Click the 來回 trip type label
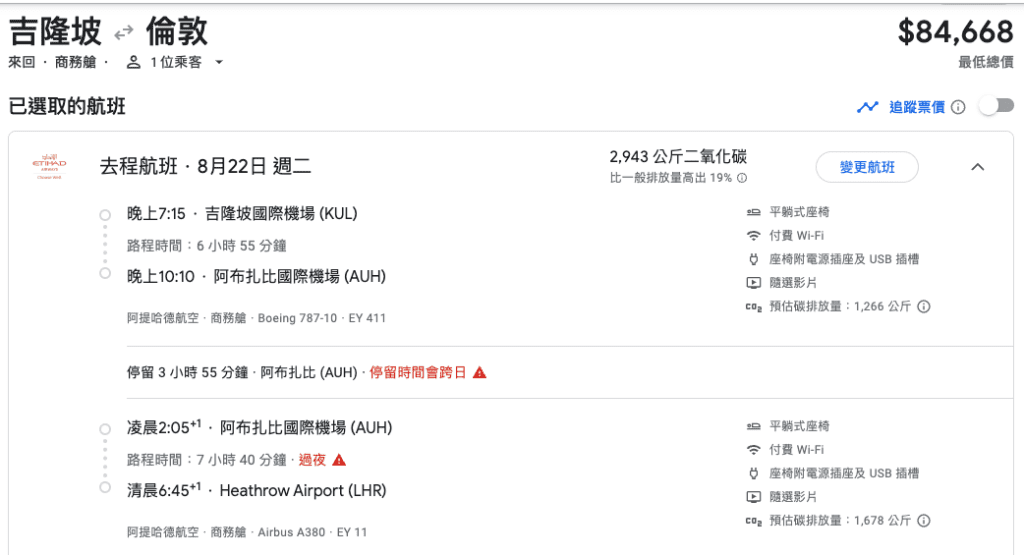The image size is (1024, 555). coord(22,63)
